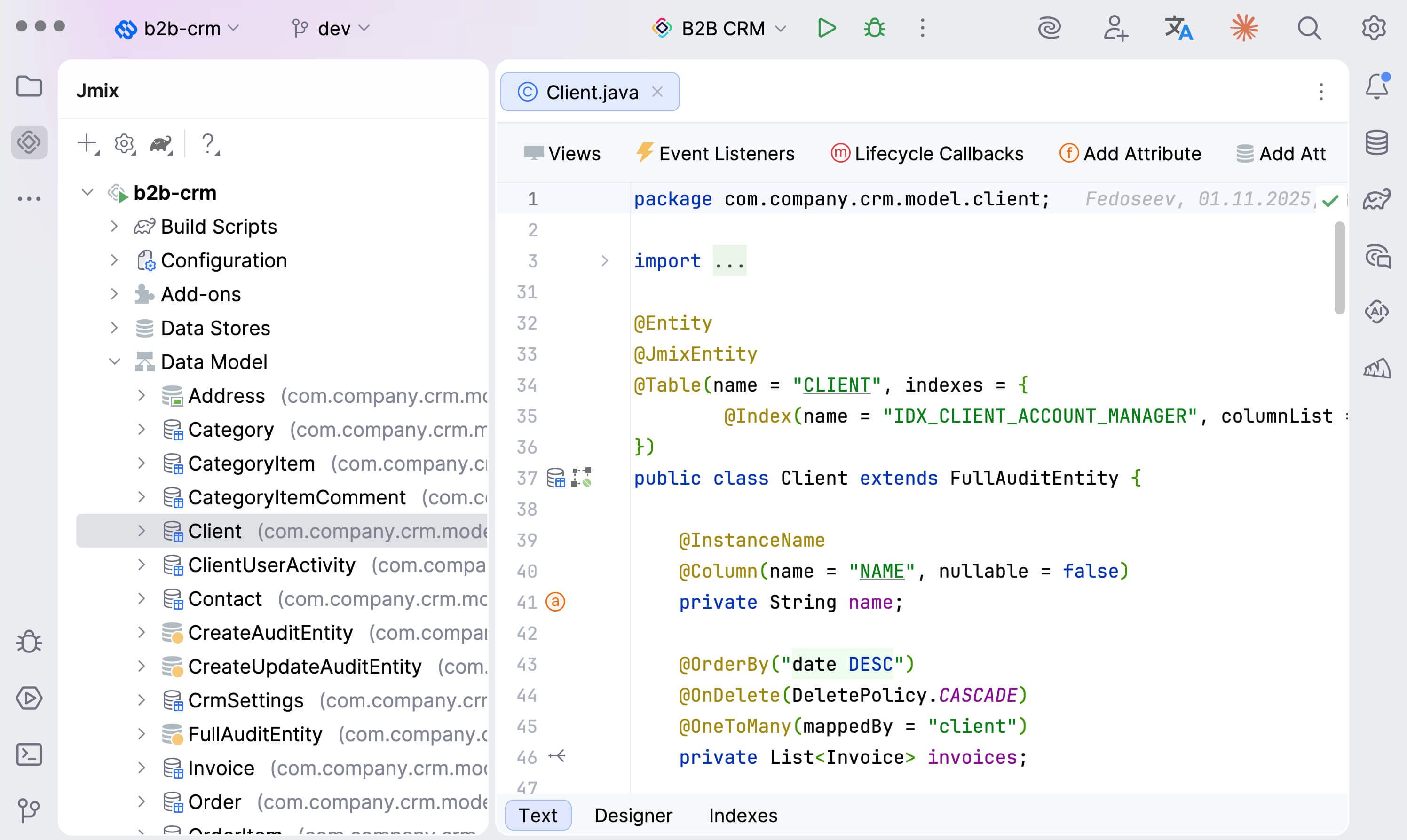Open the Git tool window

click(x=29, y=810)
